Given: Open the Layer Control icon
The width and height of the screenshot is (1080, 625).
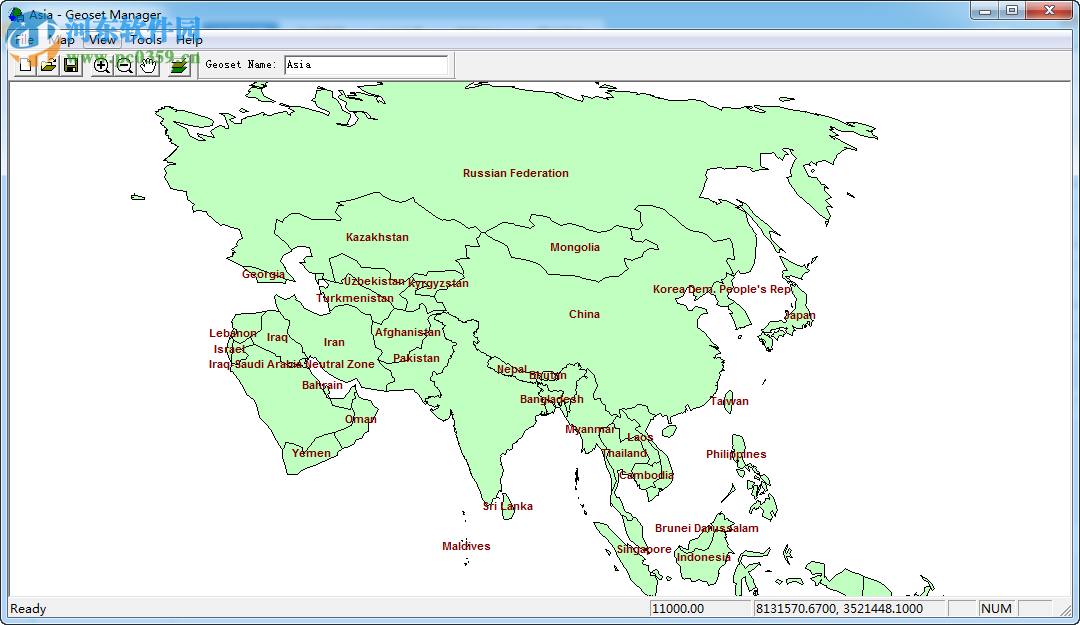Looking at the screenshot, I should pyautogui.click(x=177, y=64).
